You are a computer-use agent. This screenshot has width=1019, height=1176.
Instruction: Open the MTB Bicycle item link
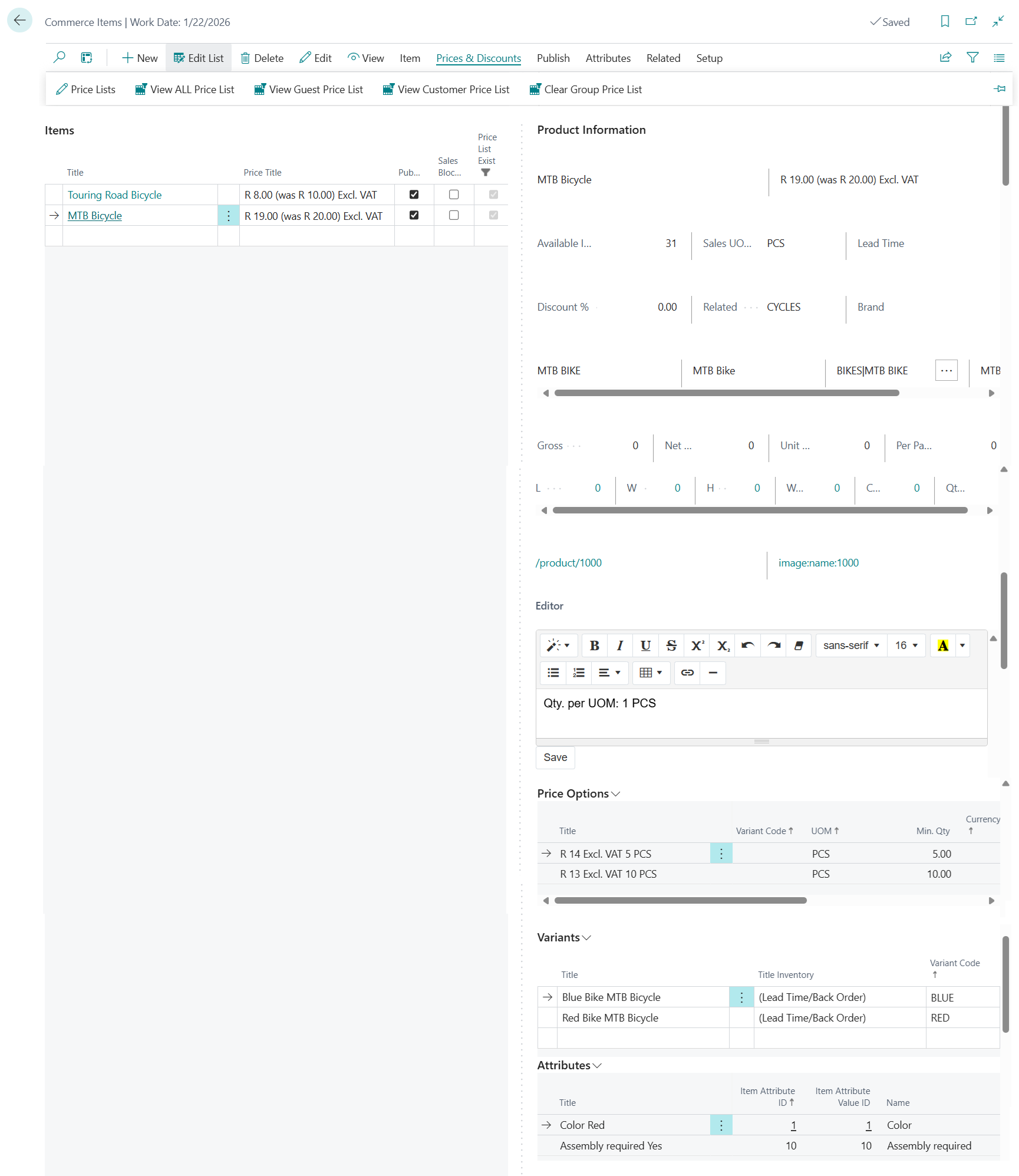[94, 215]
